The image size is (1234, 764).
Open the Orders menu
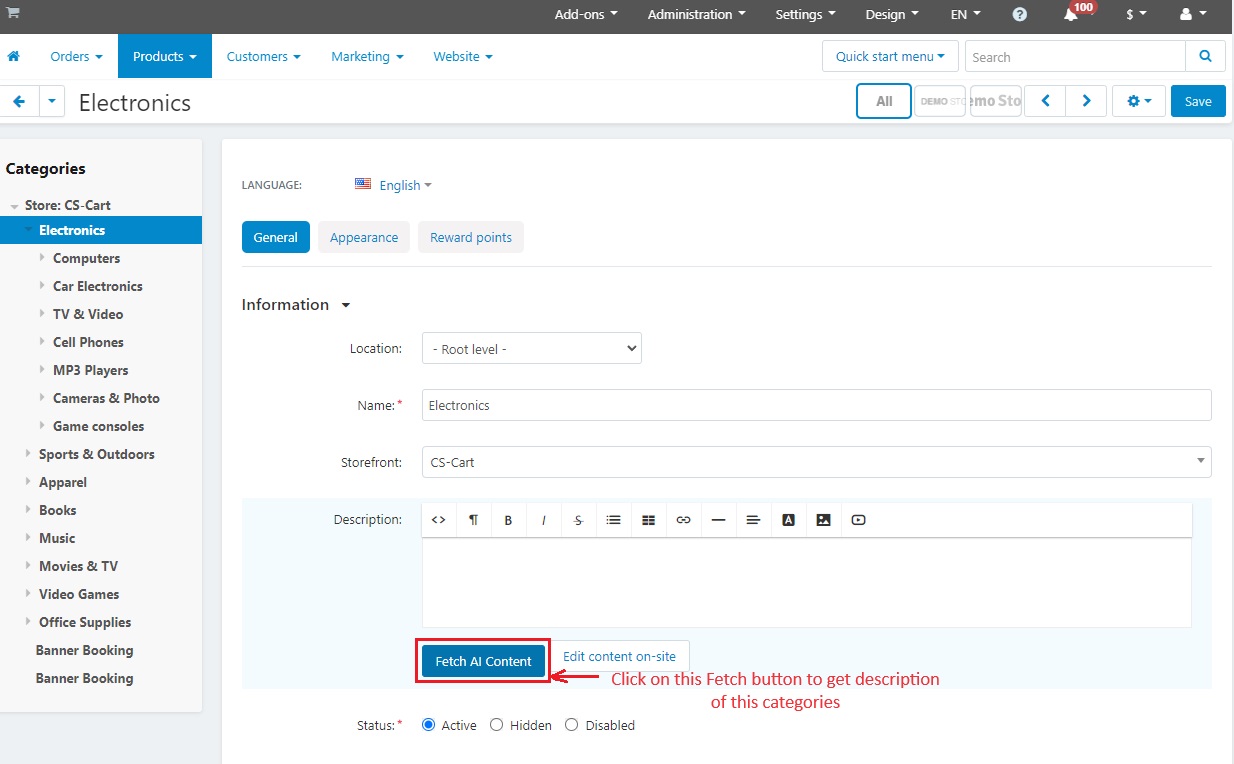77,56
